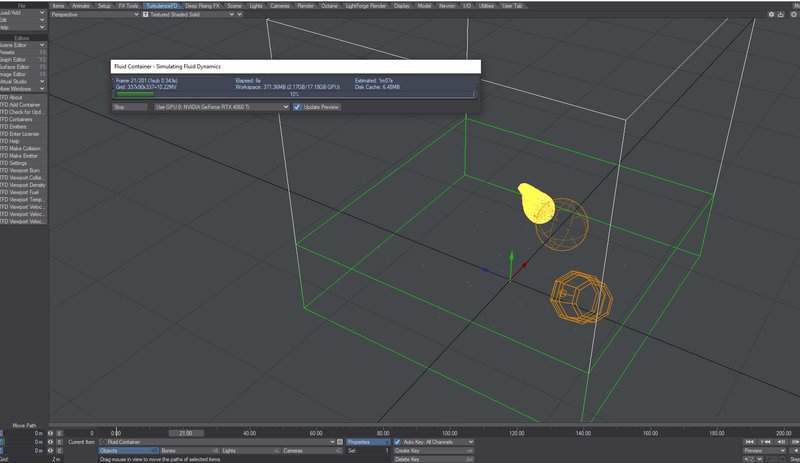Image resolution: width=800 pixels, height=463 pixels.
Task: Click the E envelope button in the green channel row
Action: (x=59, y=442)
